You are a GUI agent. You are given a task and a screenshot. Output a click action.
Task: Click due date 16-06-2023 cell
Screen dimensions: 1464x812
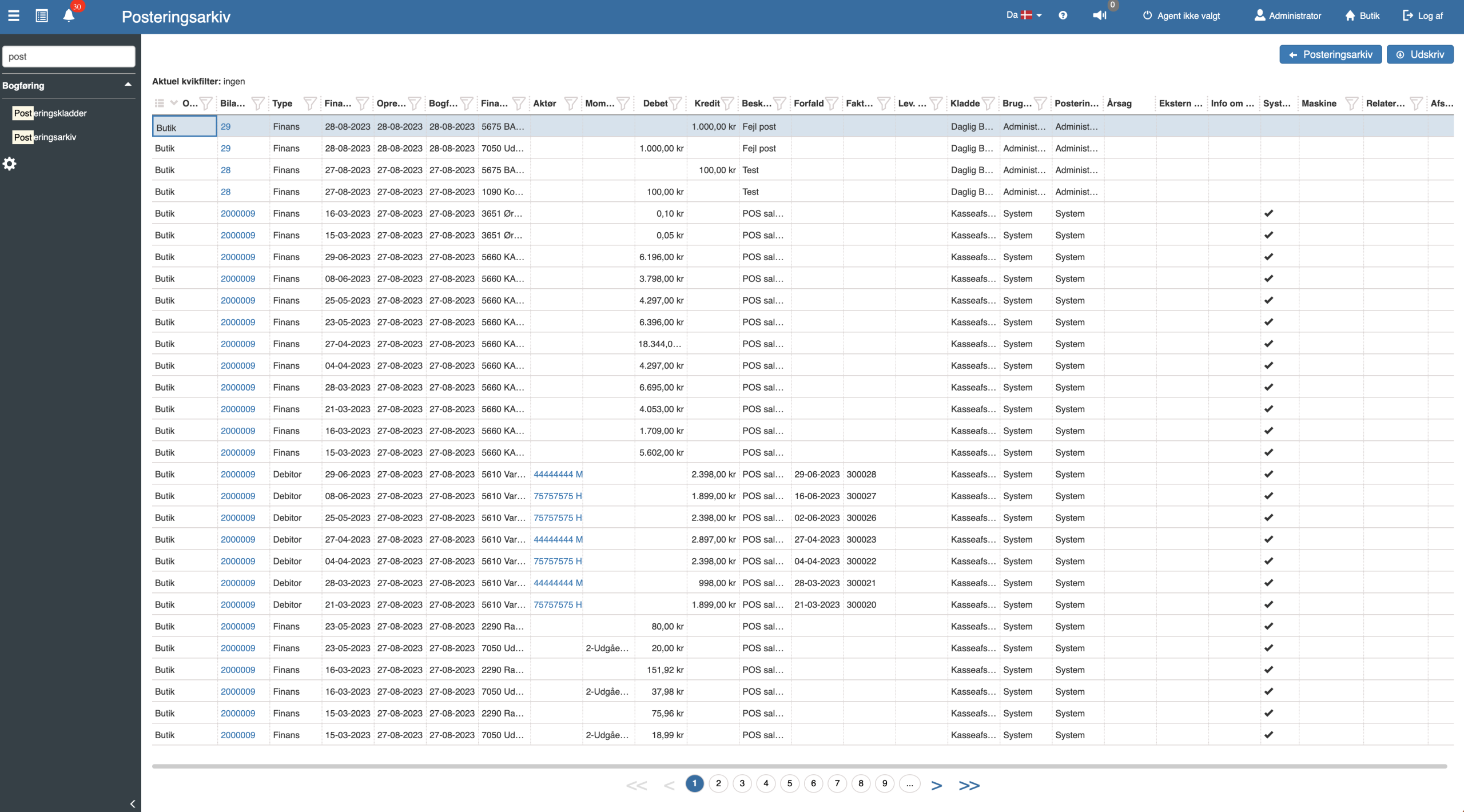(x=817, y=496)
